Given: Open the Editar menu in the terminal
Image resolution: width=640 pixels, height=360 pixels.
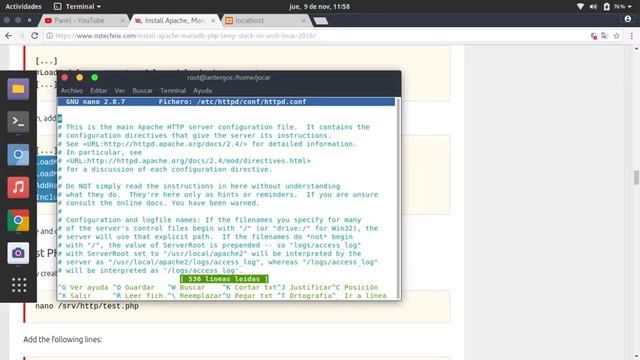Looking at the screenshot, I should 99,91.
